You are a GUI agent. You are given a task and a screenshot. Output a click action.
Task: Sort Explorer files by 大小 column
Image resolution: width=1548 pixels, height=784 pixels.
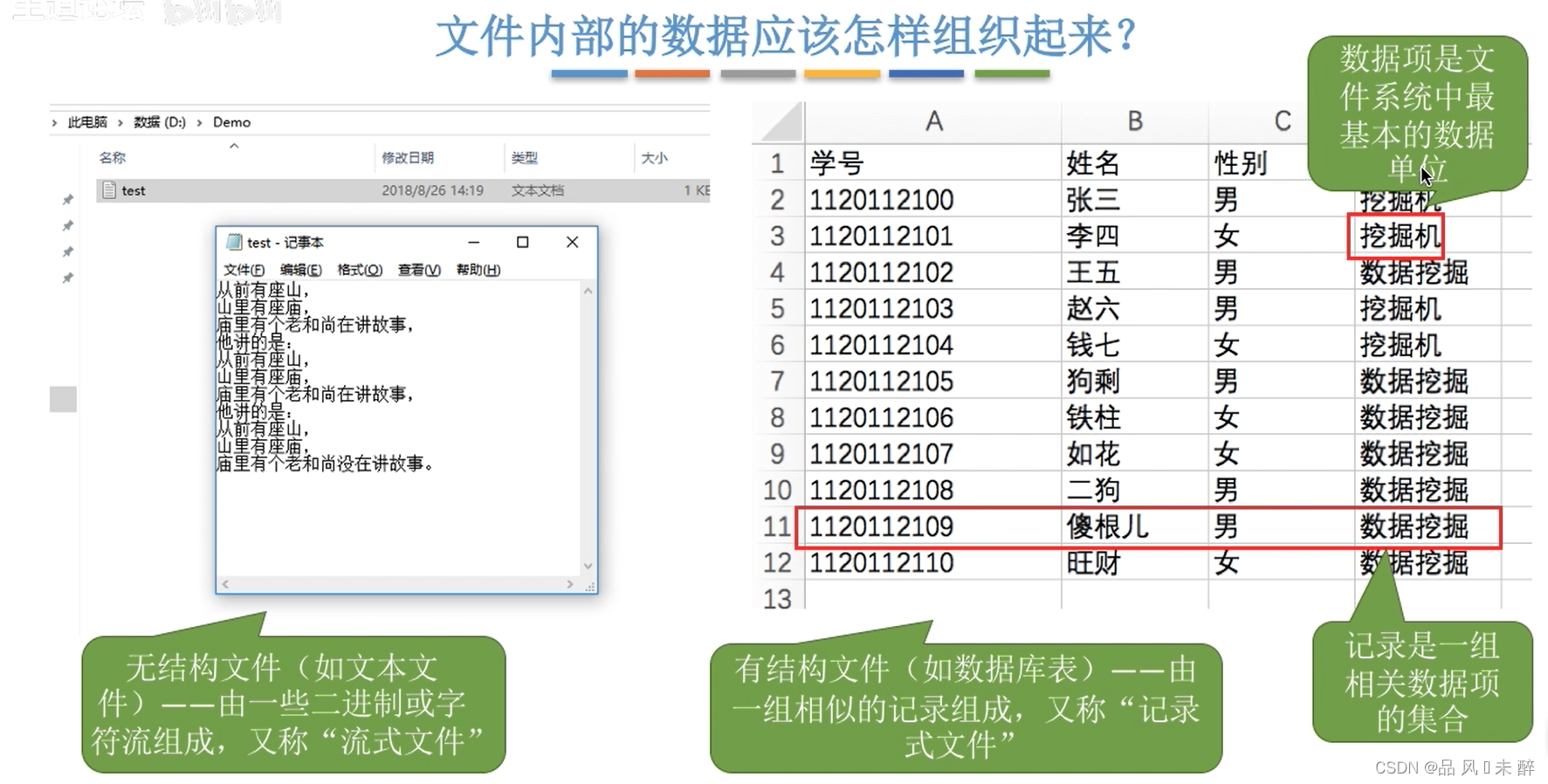coord(655,158)
